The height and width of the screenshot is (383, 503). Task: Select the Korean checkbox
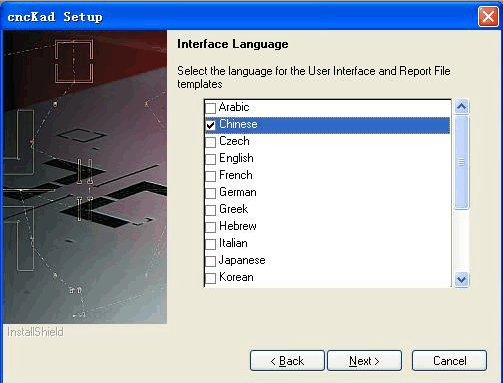click(210, 278)
